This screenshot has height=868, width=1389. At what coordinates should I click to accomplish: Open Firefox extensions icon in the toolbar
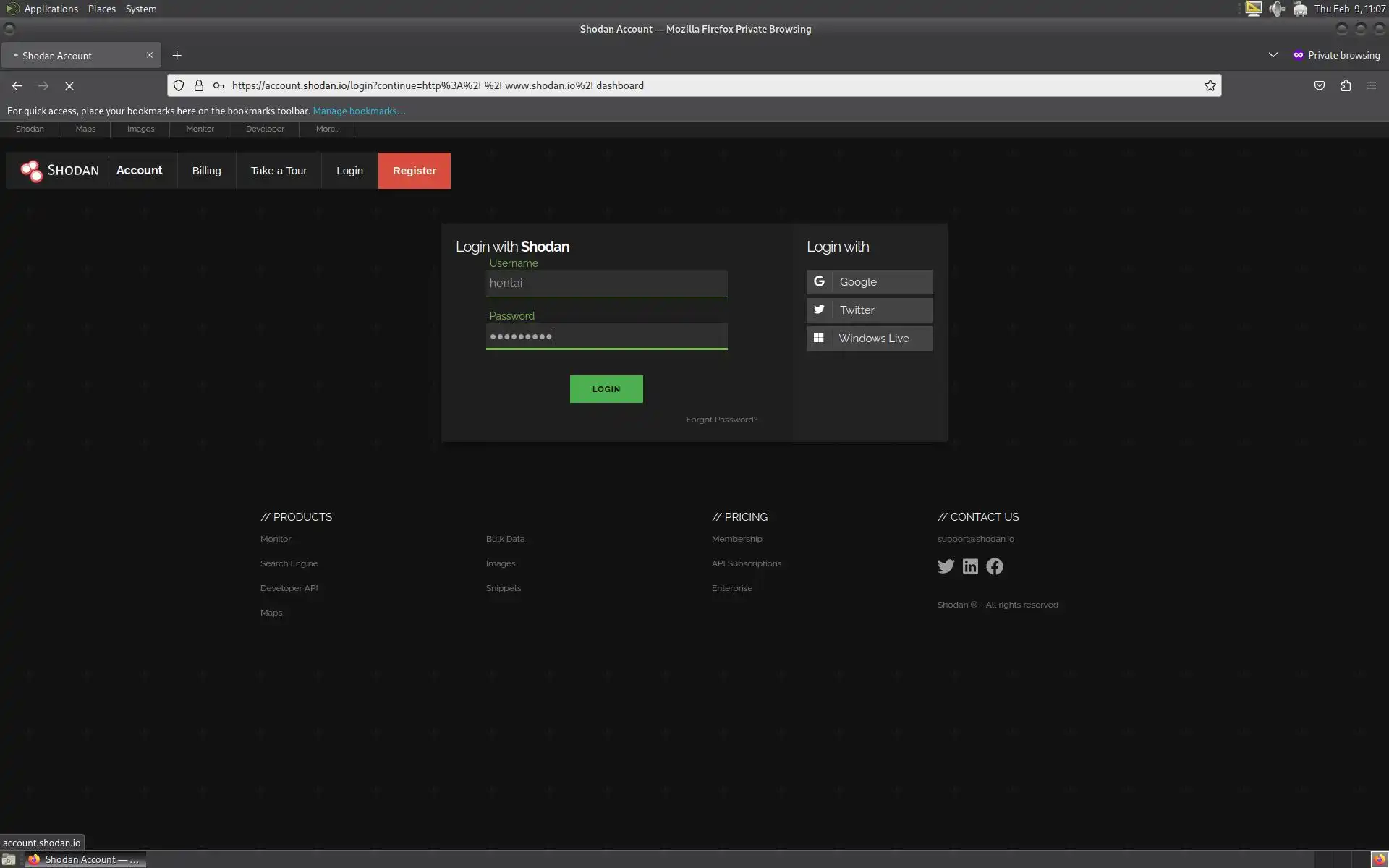[x=1346, y=85]
